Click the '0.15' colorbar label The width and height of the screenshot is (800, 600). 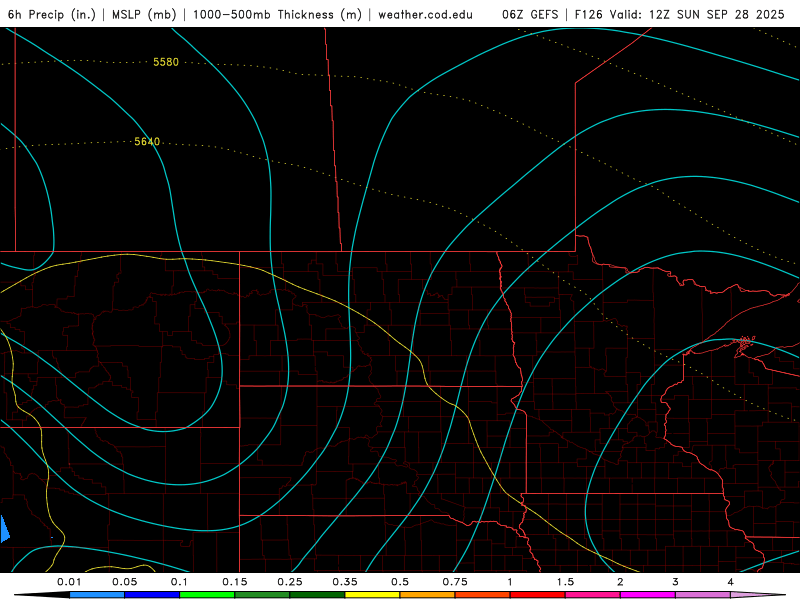(x=235, y=582)
